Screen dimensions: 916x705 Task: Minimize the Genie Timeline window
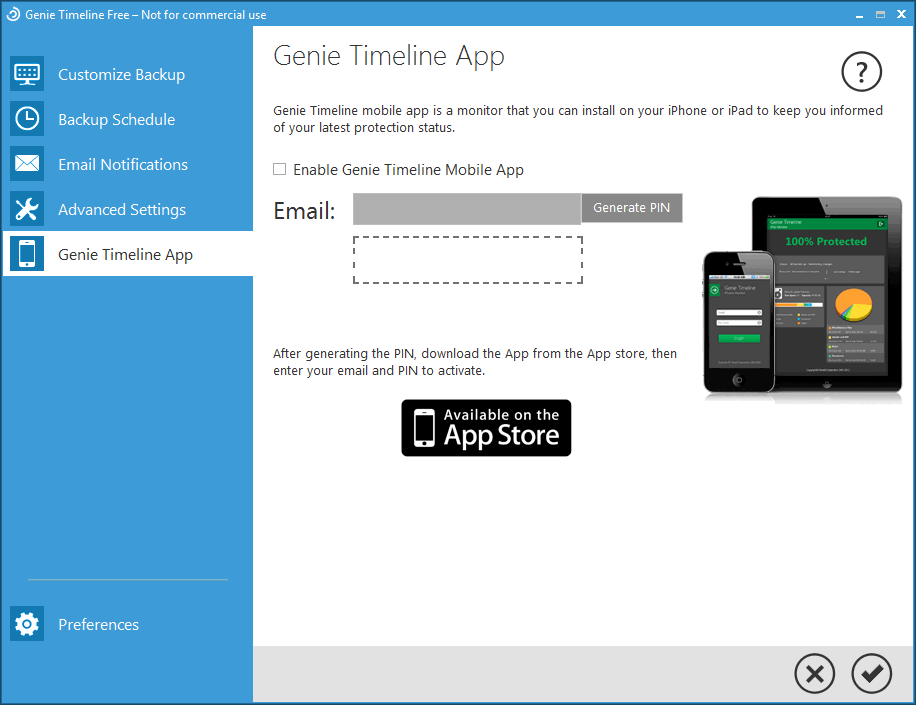pyautogui.click(x=859, y=15)
